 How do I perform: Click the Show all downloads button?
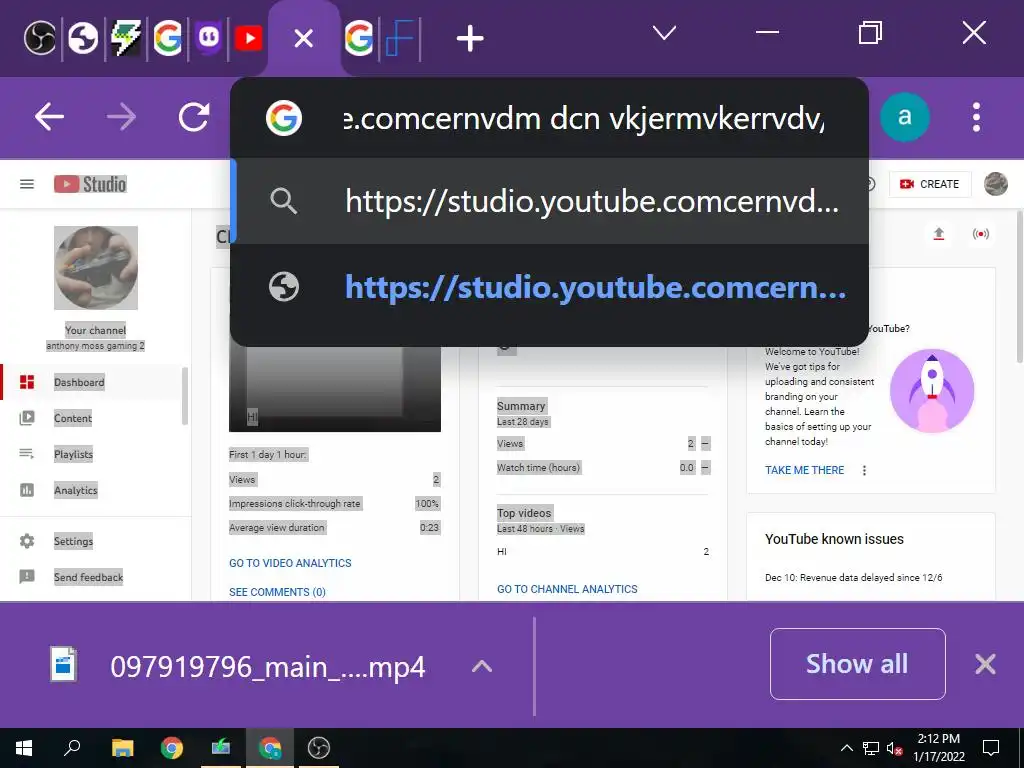click(x=857, y=664)
